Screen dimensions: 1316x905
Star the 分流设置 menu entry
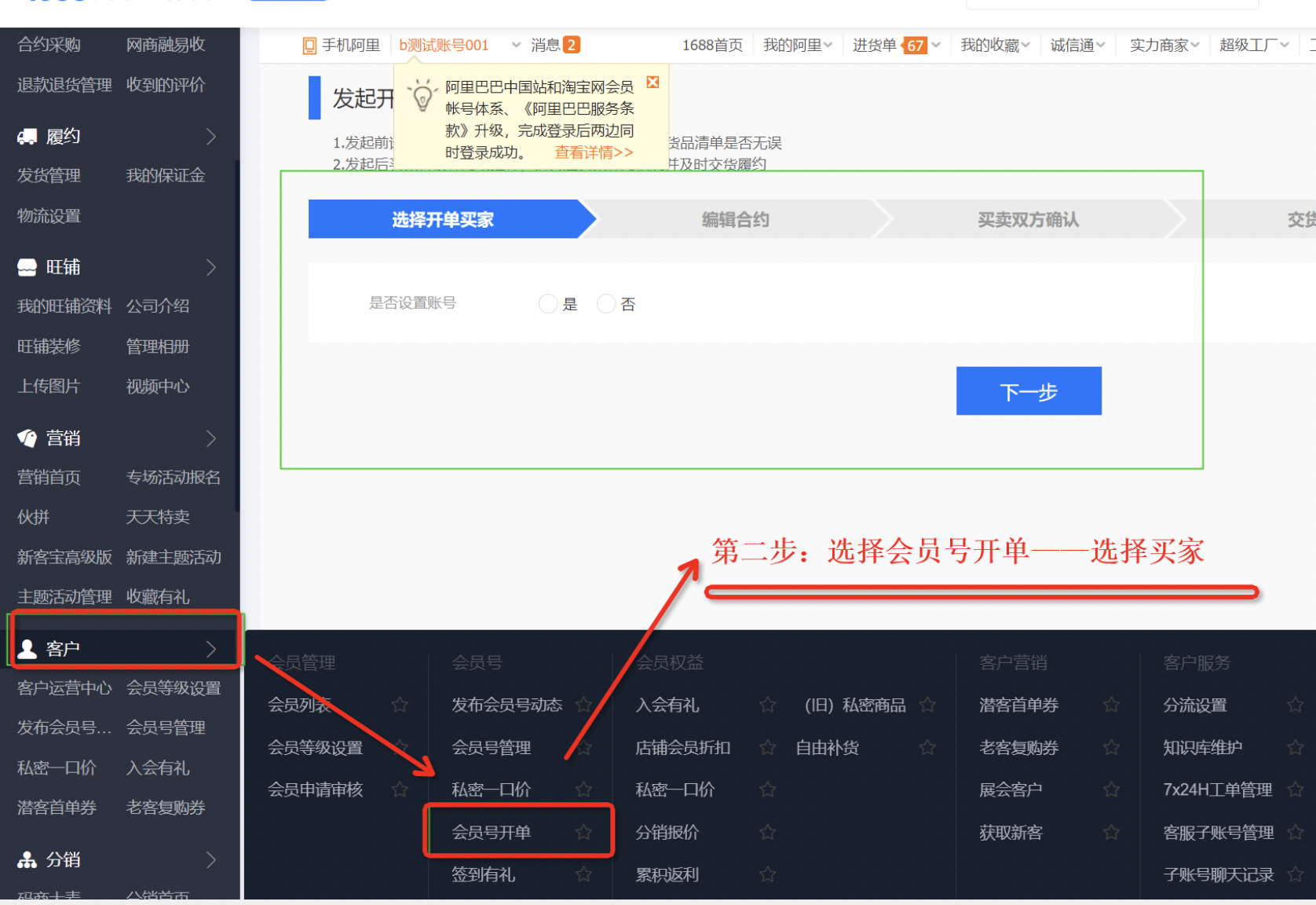(1295, 705)
